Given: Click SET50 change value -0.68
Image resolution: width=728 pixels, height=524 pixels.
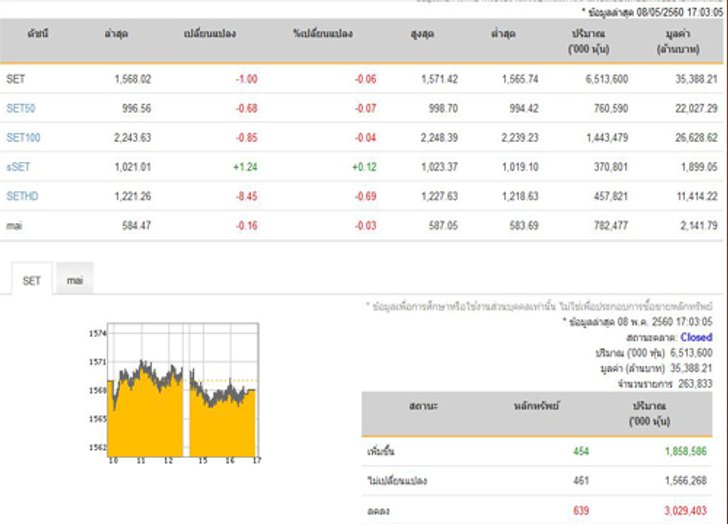Looking at the screenshot, I should pyautogui.click(x=247, y=109).
